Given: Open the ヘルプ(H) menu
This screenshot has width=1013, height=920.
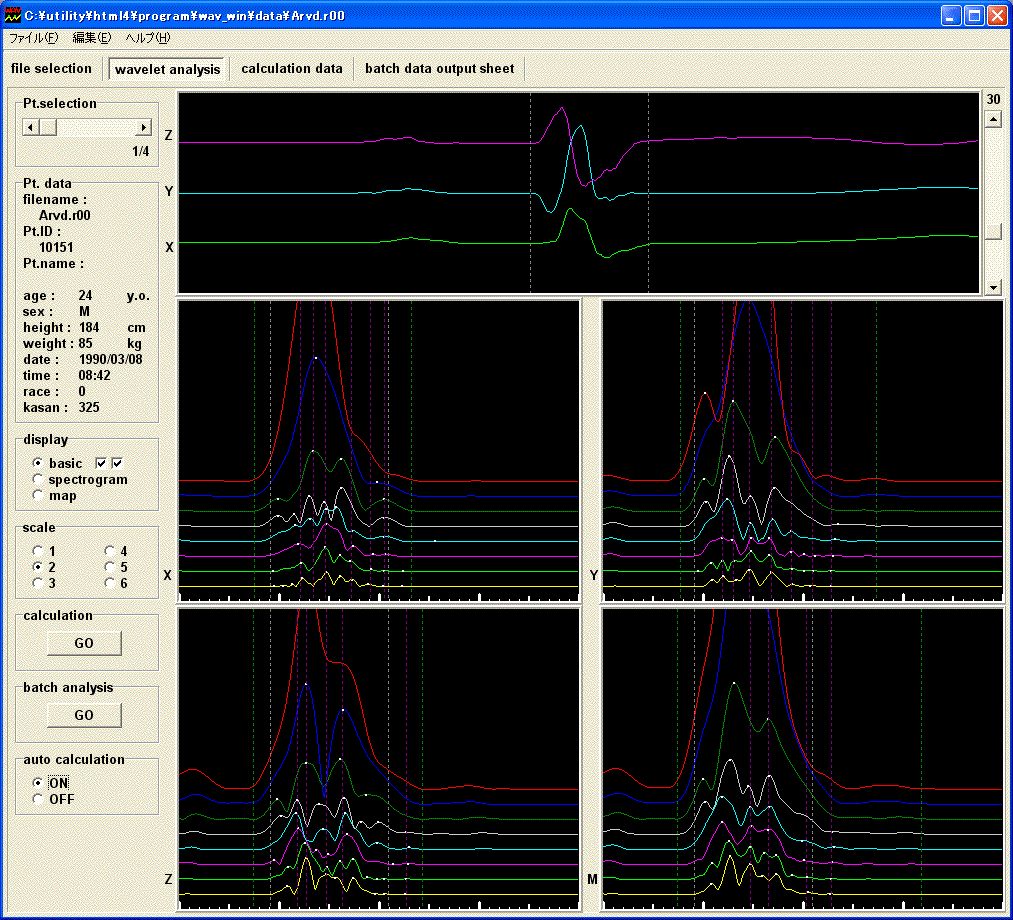Looking at the screenshot, I should point(148,38).
